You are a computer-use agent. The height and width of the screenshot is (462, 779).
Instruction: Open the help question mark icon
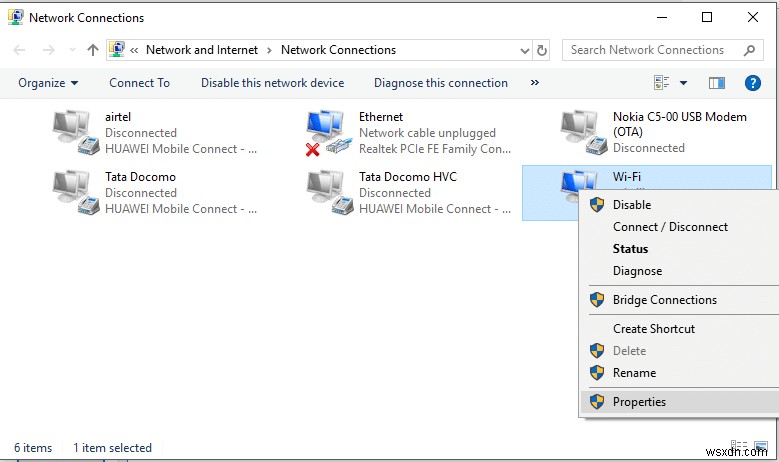coord(753,83)
